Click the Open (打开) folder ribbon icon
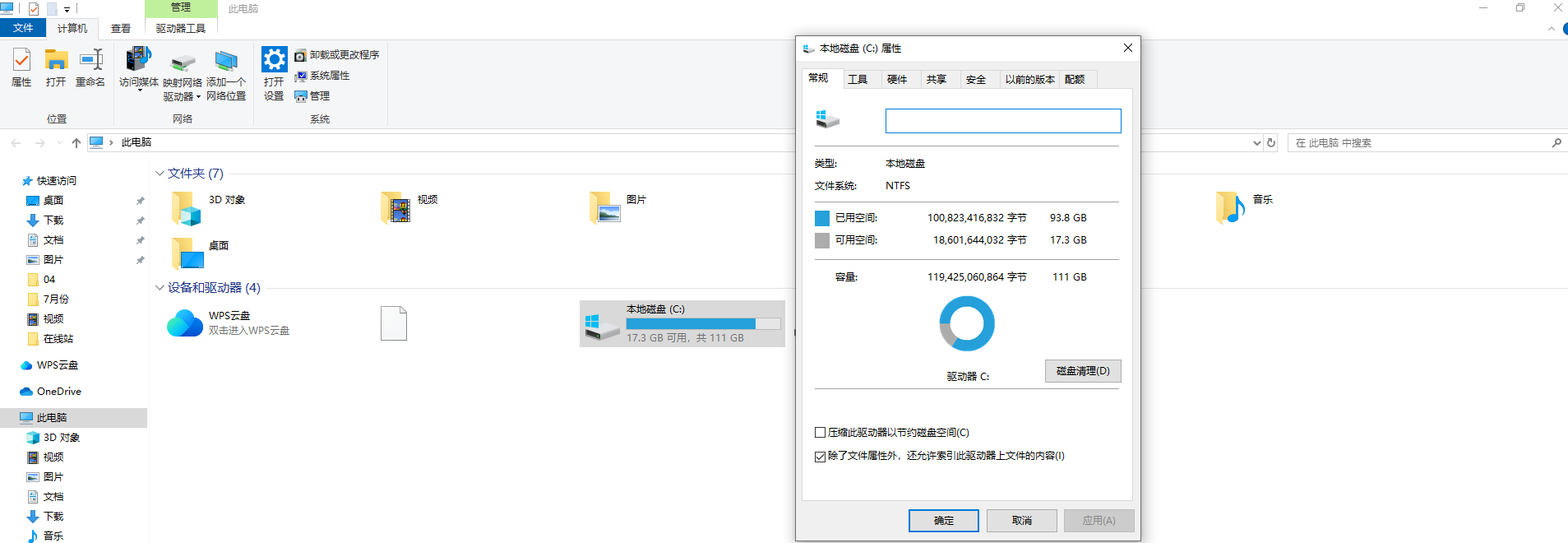 click(56, 67)
